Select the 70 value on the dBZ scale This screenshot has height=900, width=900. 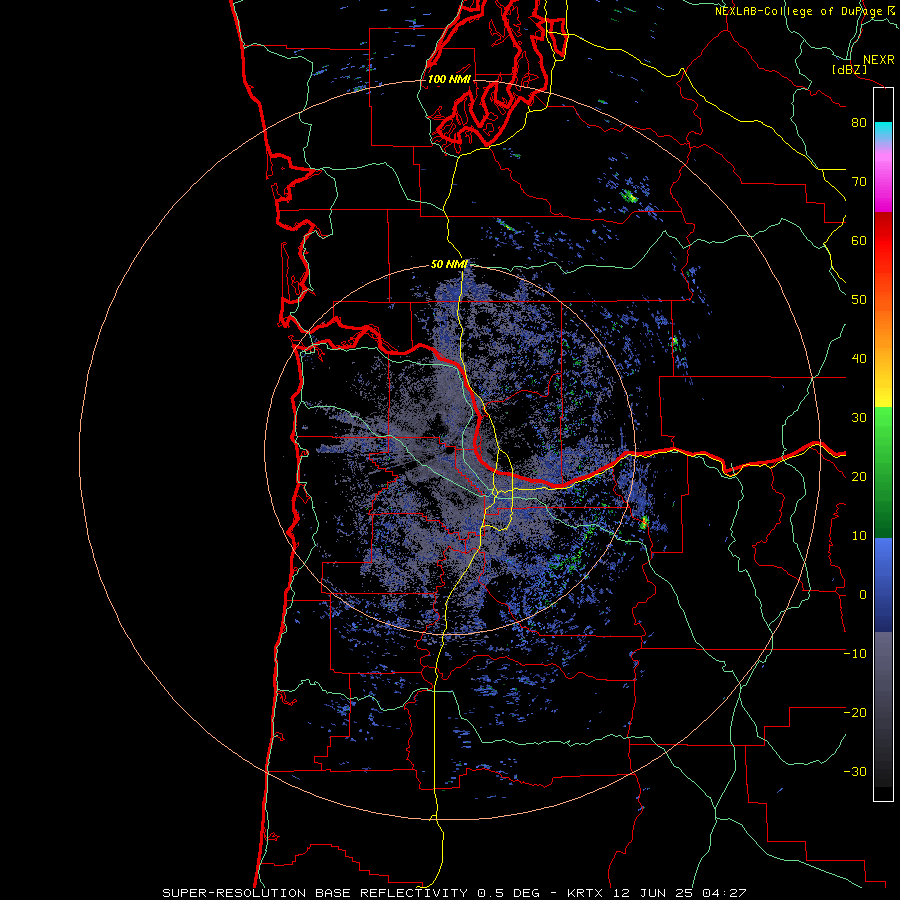[859, 182]
